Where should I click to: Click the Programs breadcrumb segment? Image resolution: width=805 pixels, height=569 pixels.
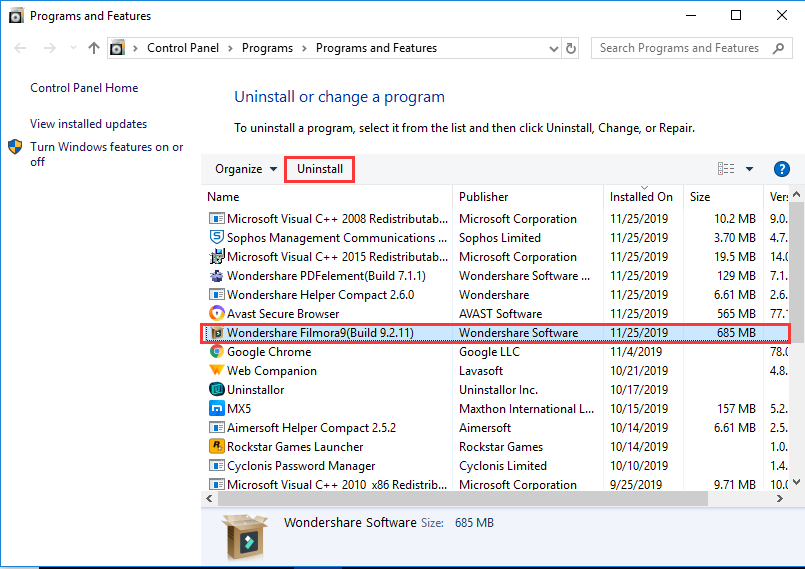pyautogui.click(x=267, y=48)
